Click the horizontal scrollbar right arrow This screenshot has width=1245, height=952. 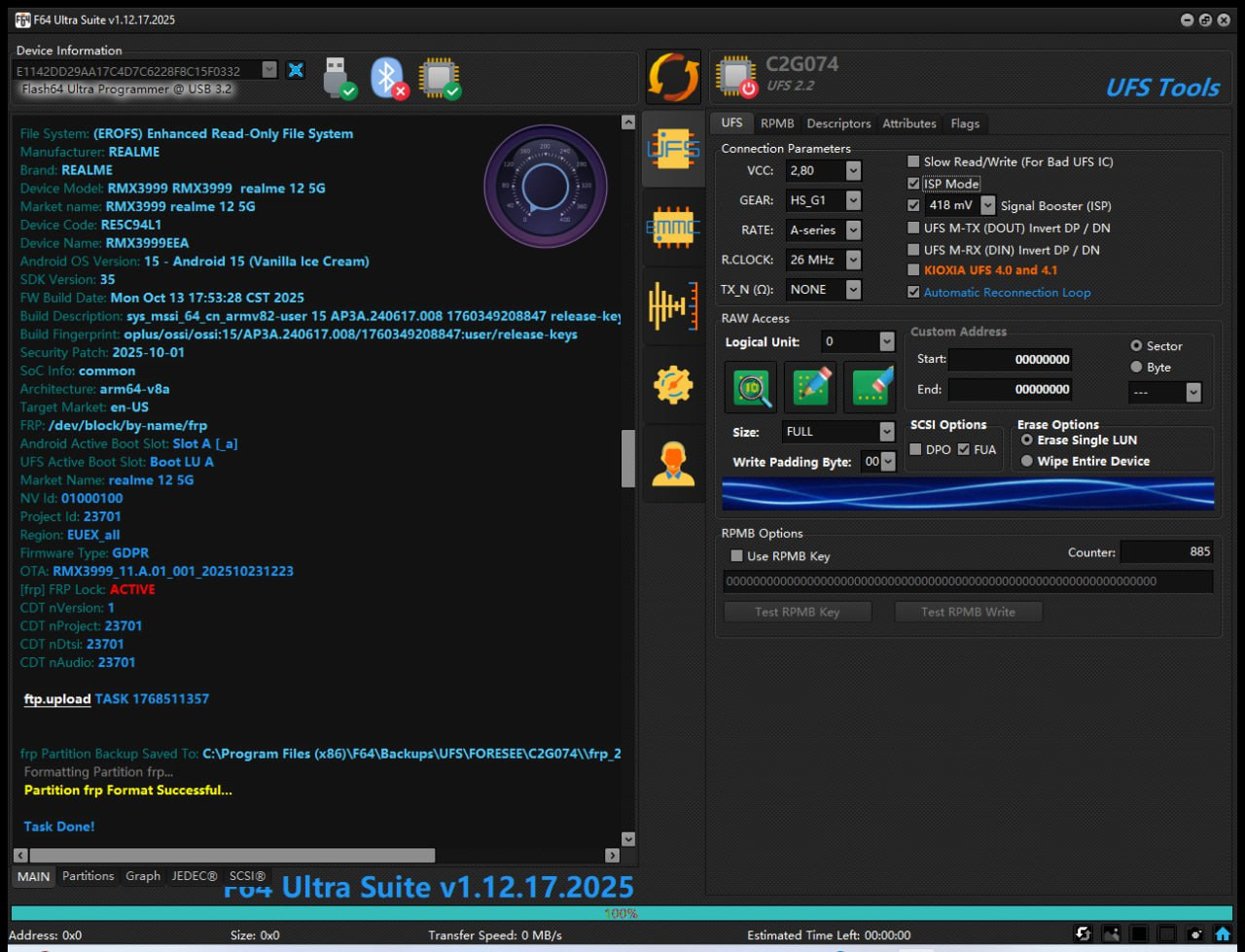tap(612, 856)
